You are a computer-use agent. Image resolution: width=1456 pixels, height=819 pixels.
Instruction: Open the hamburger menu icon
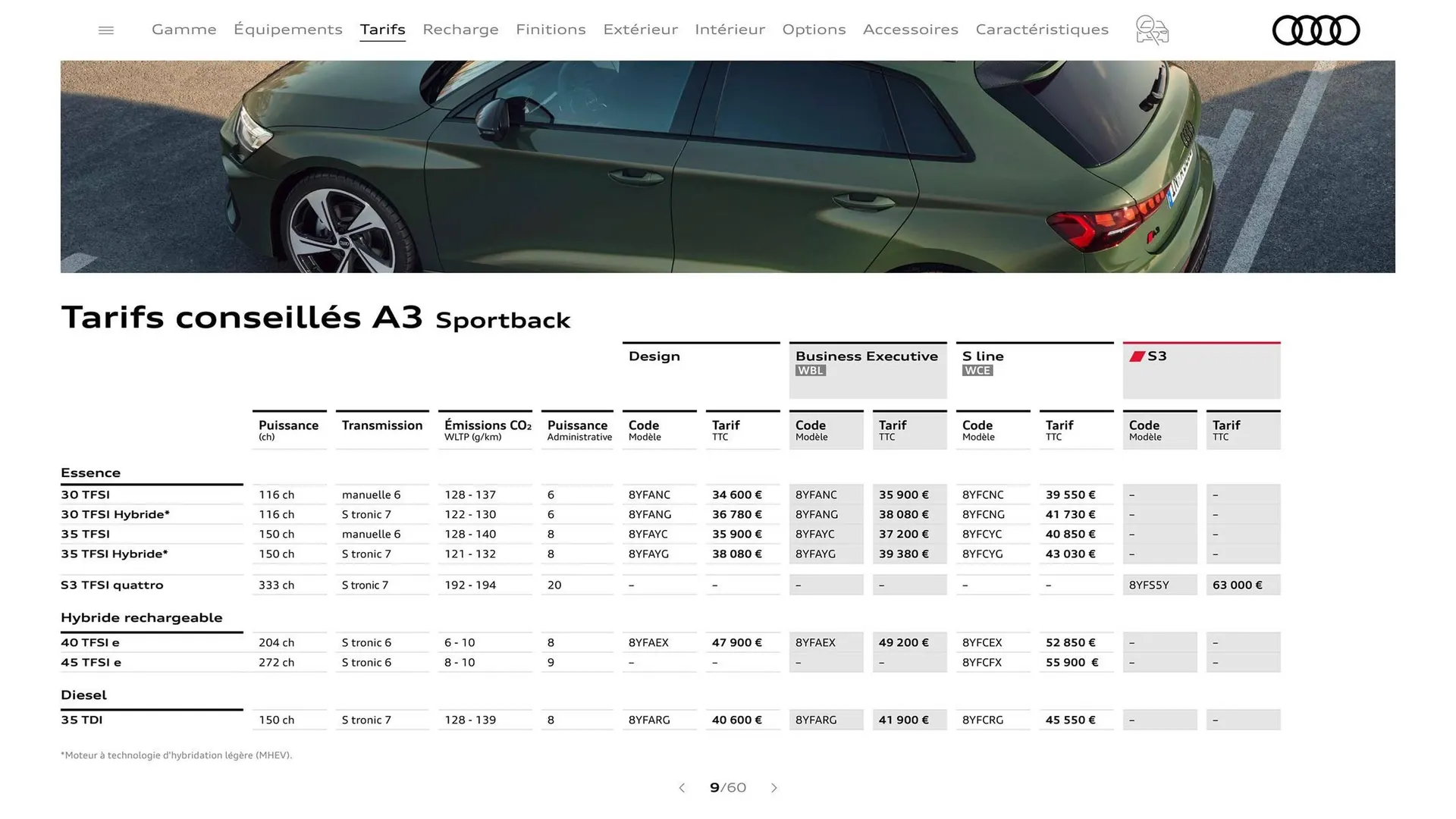tap(106, 30)
